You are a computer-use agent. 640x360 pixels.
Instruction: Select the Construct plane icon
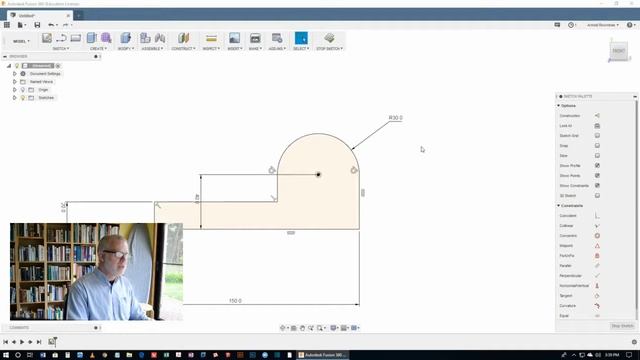click(183, 38)
